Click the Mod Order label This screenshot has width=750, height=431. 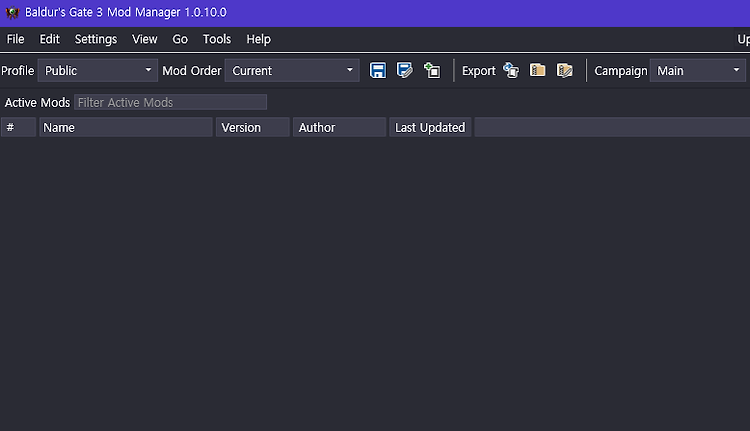click(x=192, y=71)
